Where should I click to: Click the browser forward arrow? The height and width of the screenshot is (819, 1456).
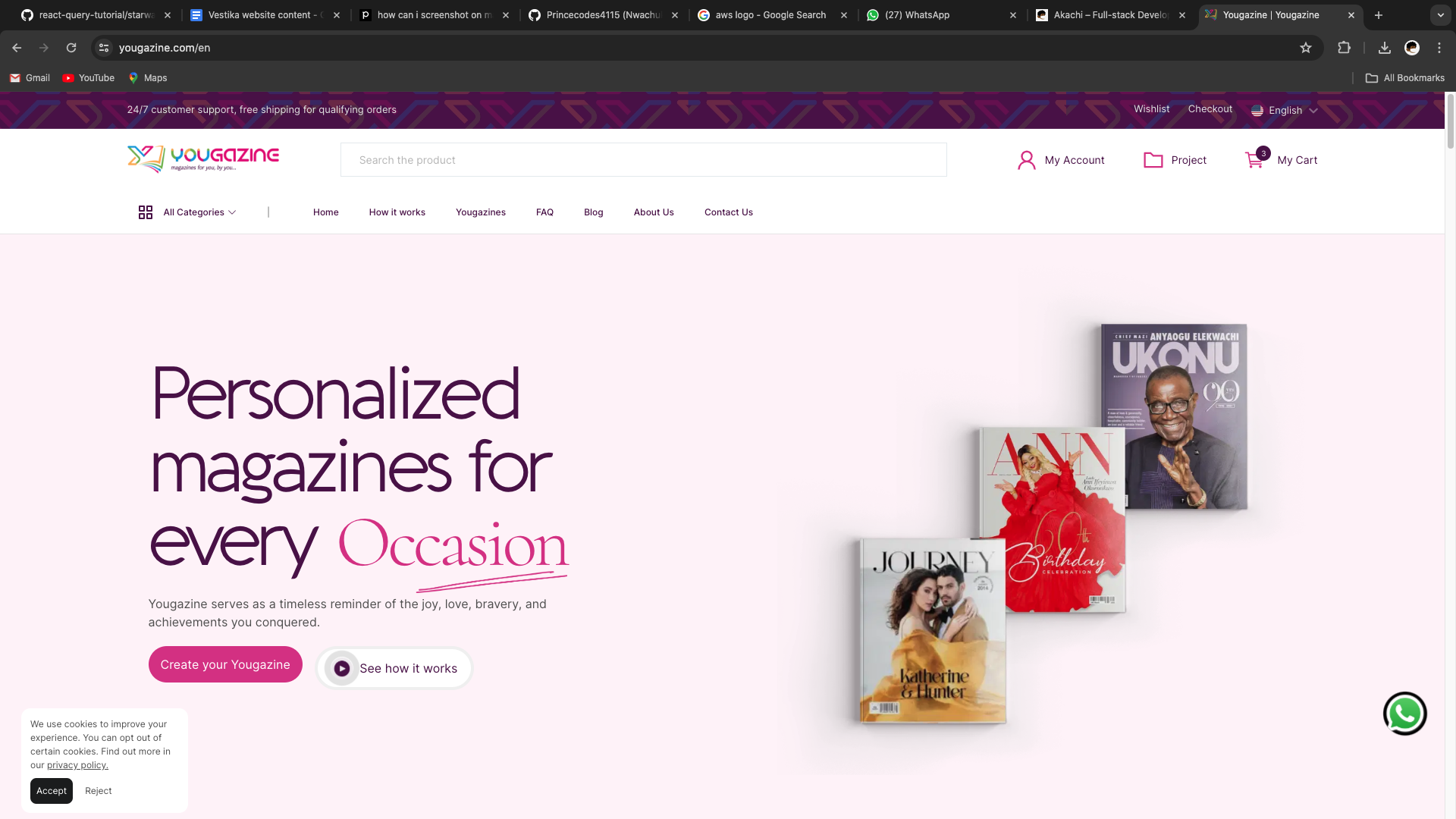[44, 48]
